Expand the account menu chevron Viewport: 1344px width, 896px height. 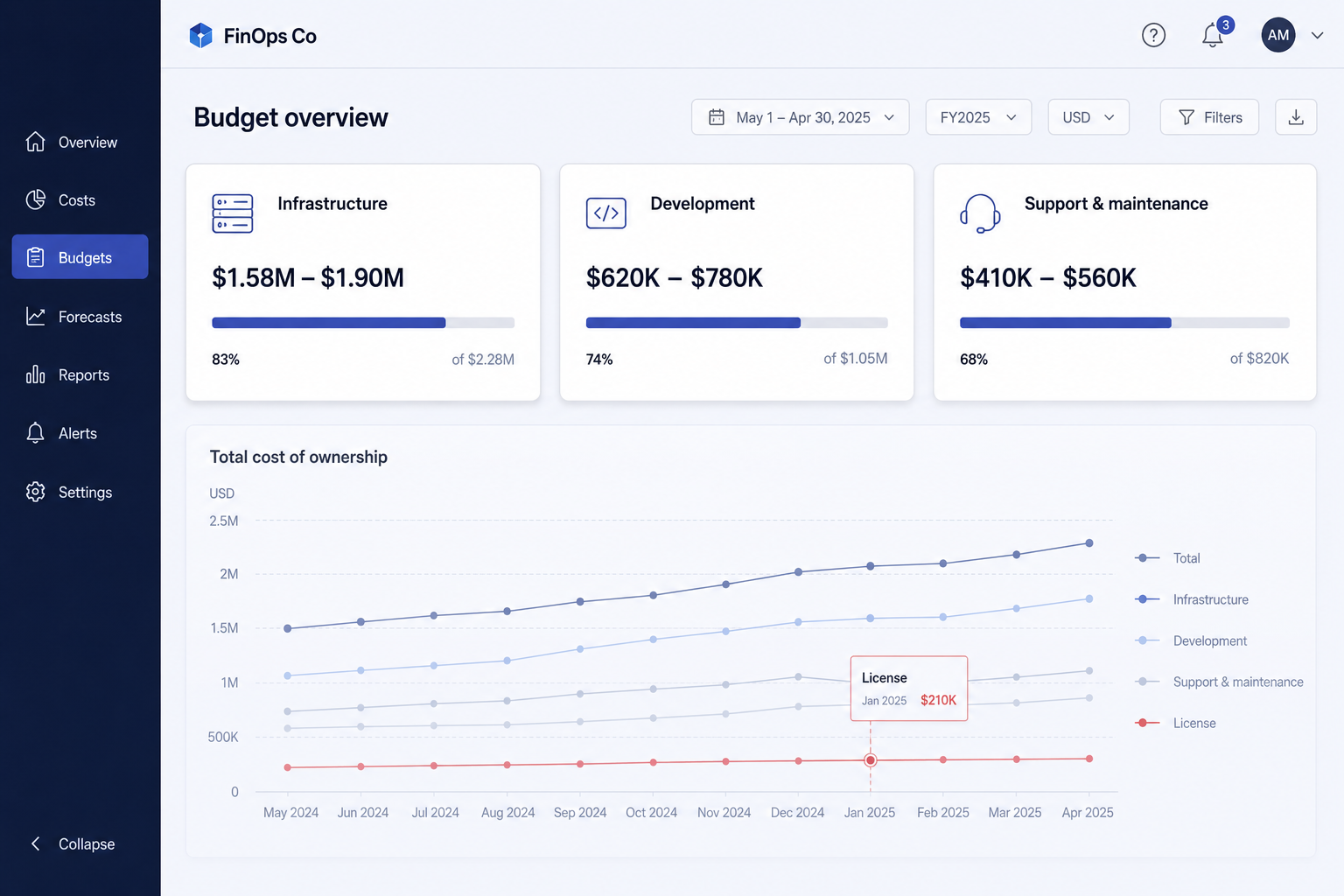tap(1317, 36)
